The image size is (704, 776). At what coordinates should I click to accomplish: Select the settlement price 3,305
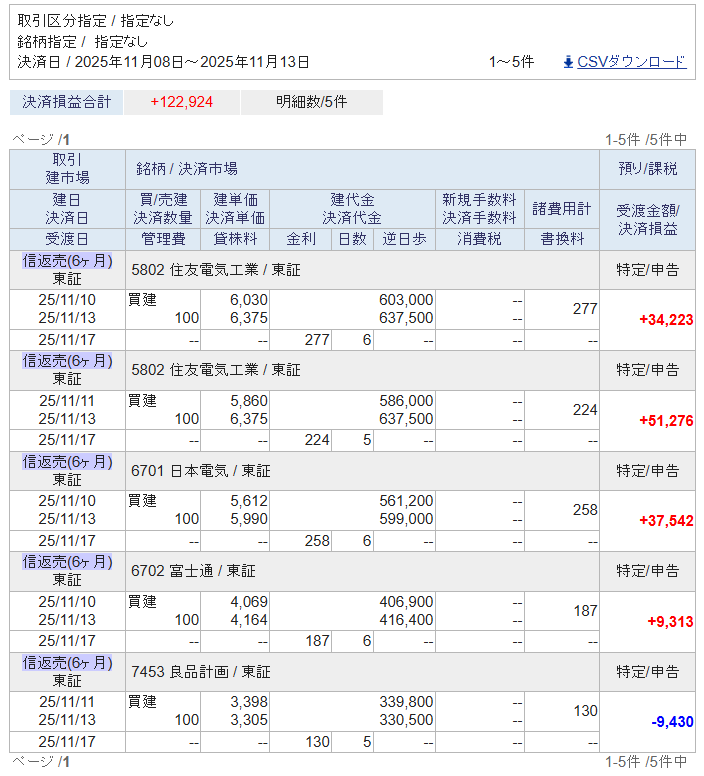tap(249, 720)
